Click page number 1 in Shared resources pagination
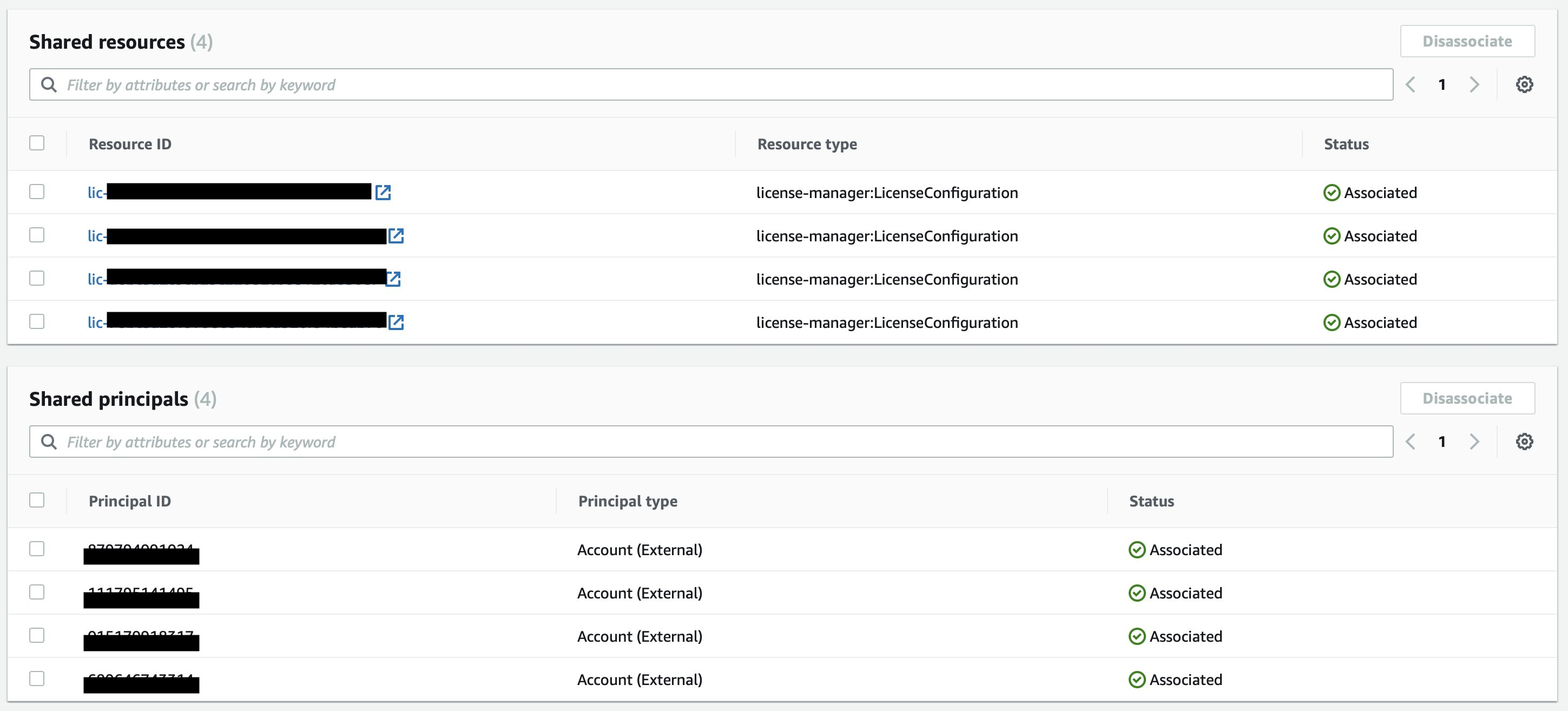 click(x=1442, y=84)
